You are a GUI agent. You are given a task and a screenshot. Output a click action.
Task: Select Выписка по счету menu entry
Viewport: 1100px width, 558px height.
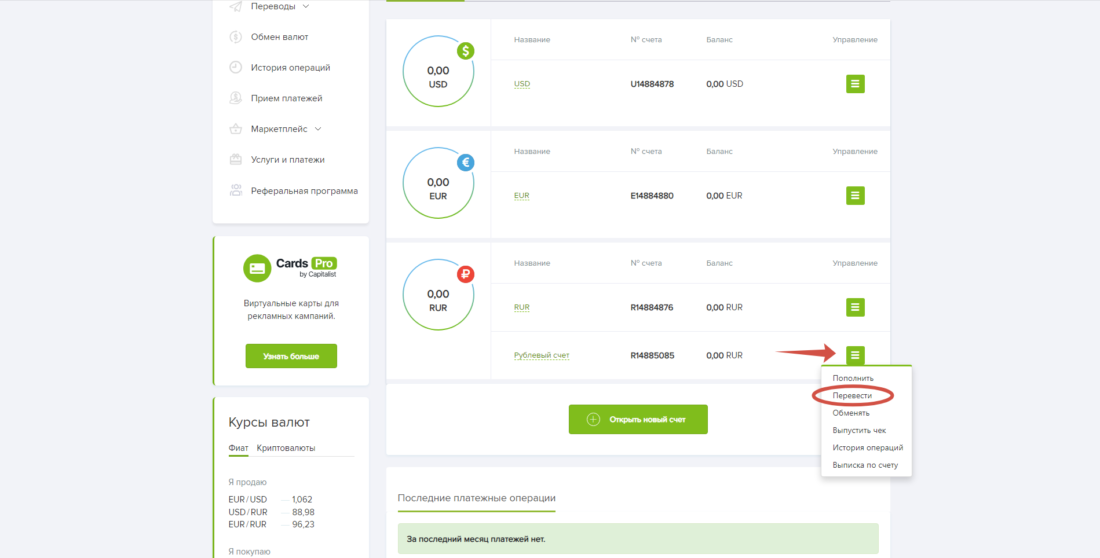[x=866, y=465]
